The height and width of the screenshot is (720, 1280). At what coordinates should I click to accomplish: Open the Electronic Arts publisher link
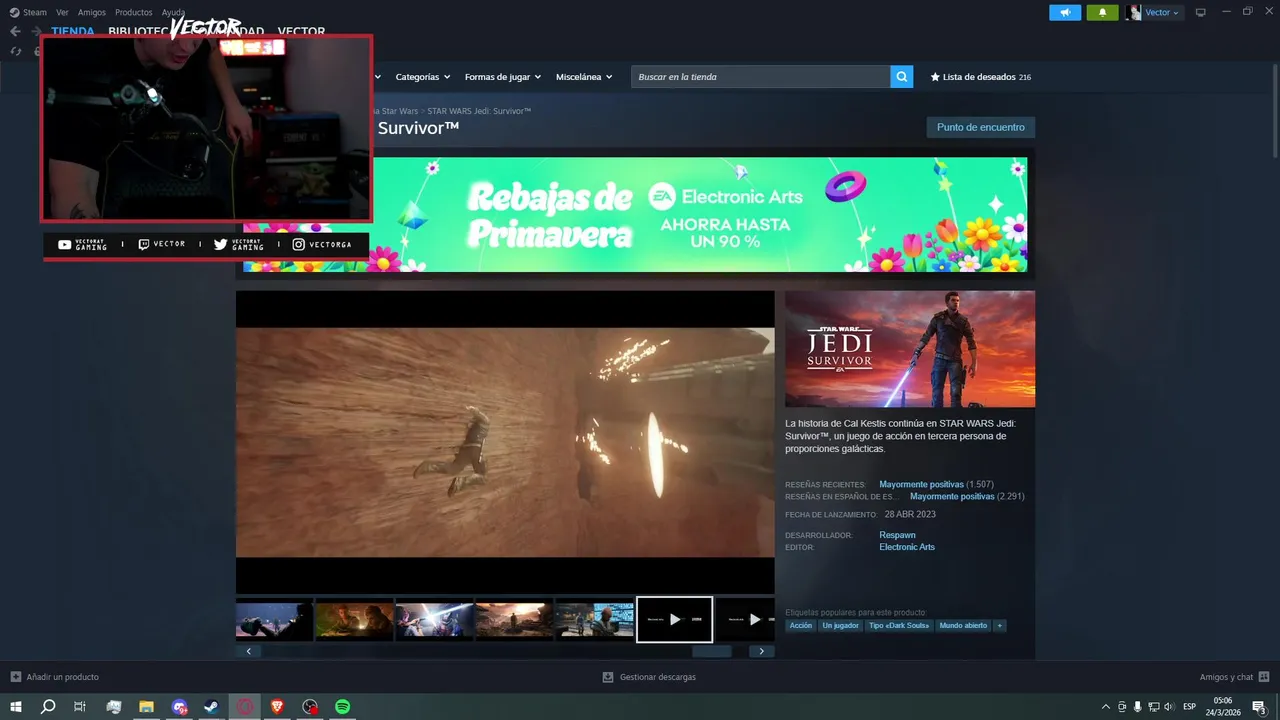[x=907, y=547]
